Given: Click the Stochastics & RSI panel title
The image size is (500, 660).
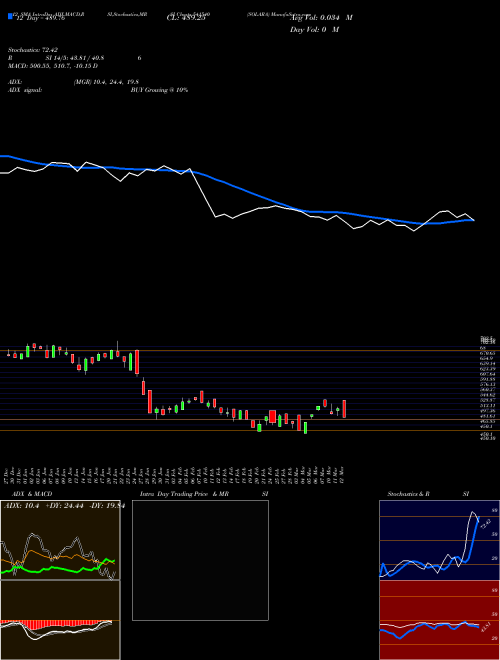Looking at the screenshot, I should pyautogui.click(x=428, y=494).
